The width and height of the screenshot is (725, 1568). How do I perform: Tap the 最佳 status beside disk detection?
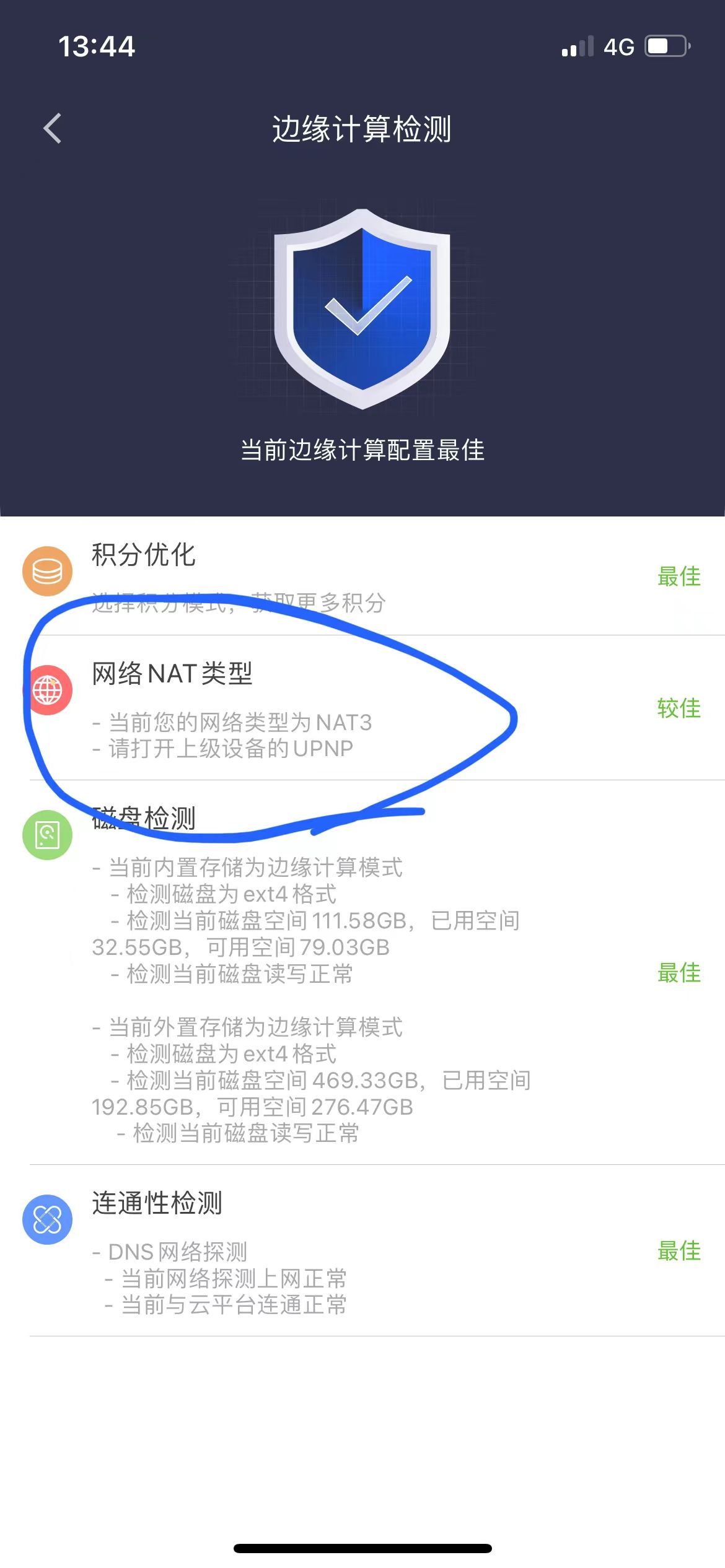point(679,973)
